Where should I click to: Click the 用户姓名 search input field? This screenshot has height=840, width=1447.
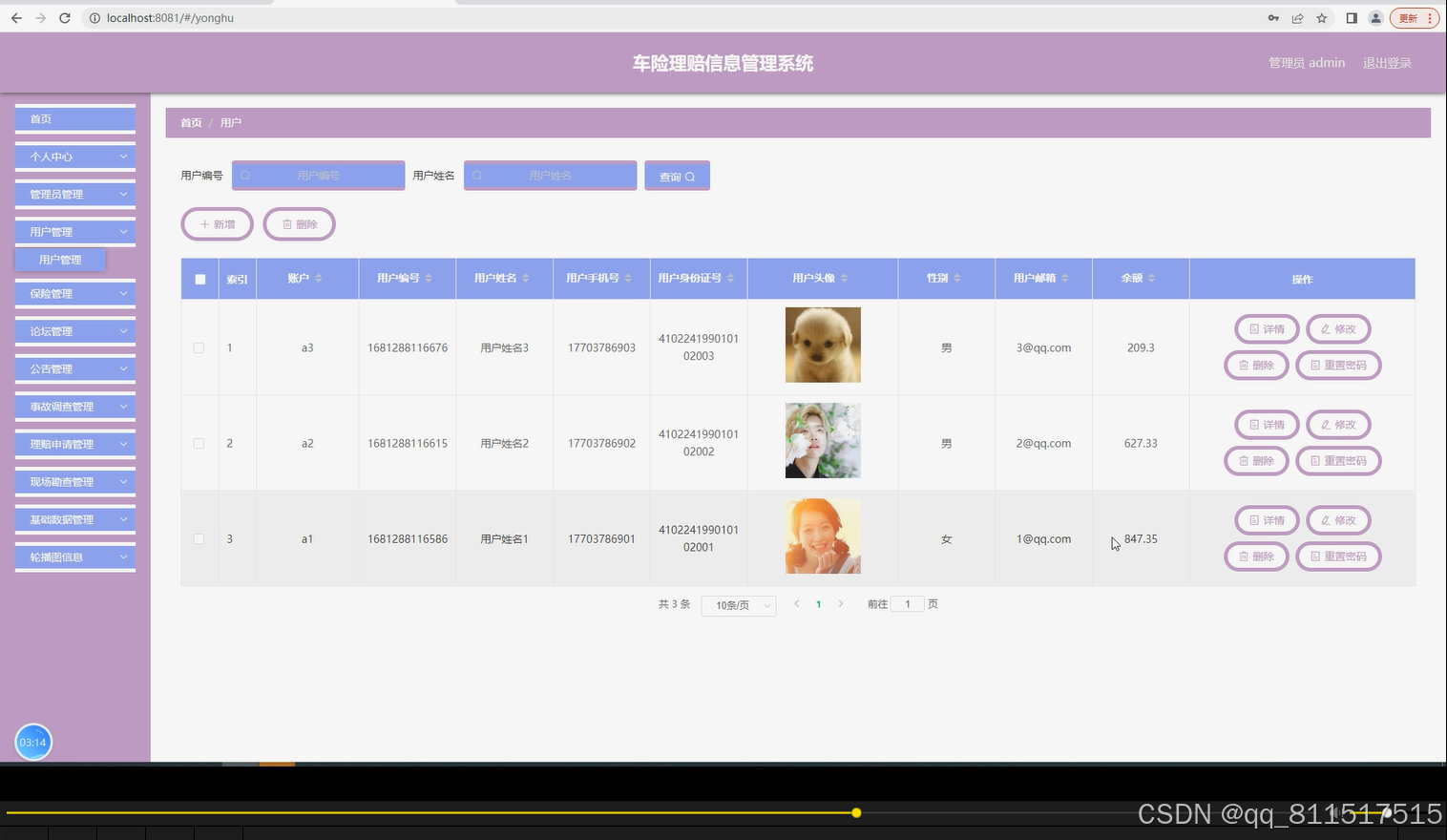click(x=551, y=176)
